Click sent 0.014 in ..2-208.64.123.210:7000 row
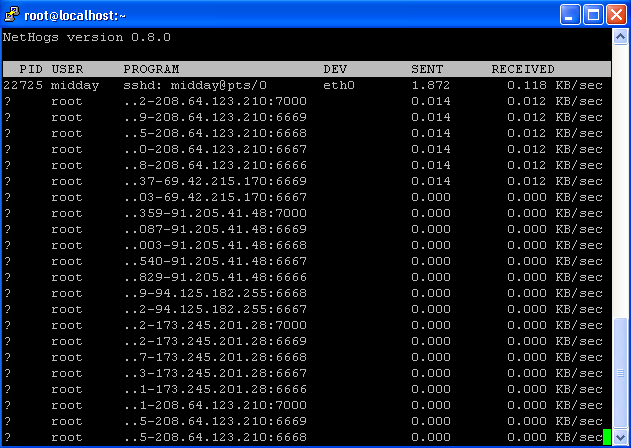The image size is (631, 448). point(431,101)
